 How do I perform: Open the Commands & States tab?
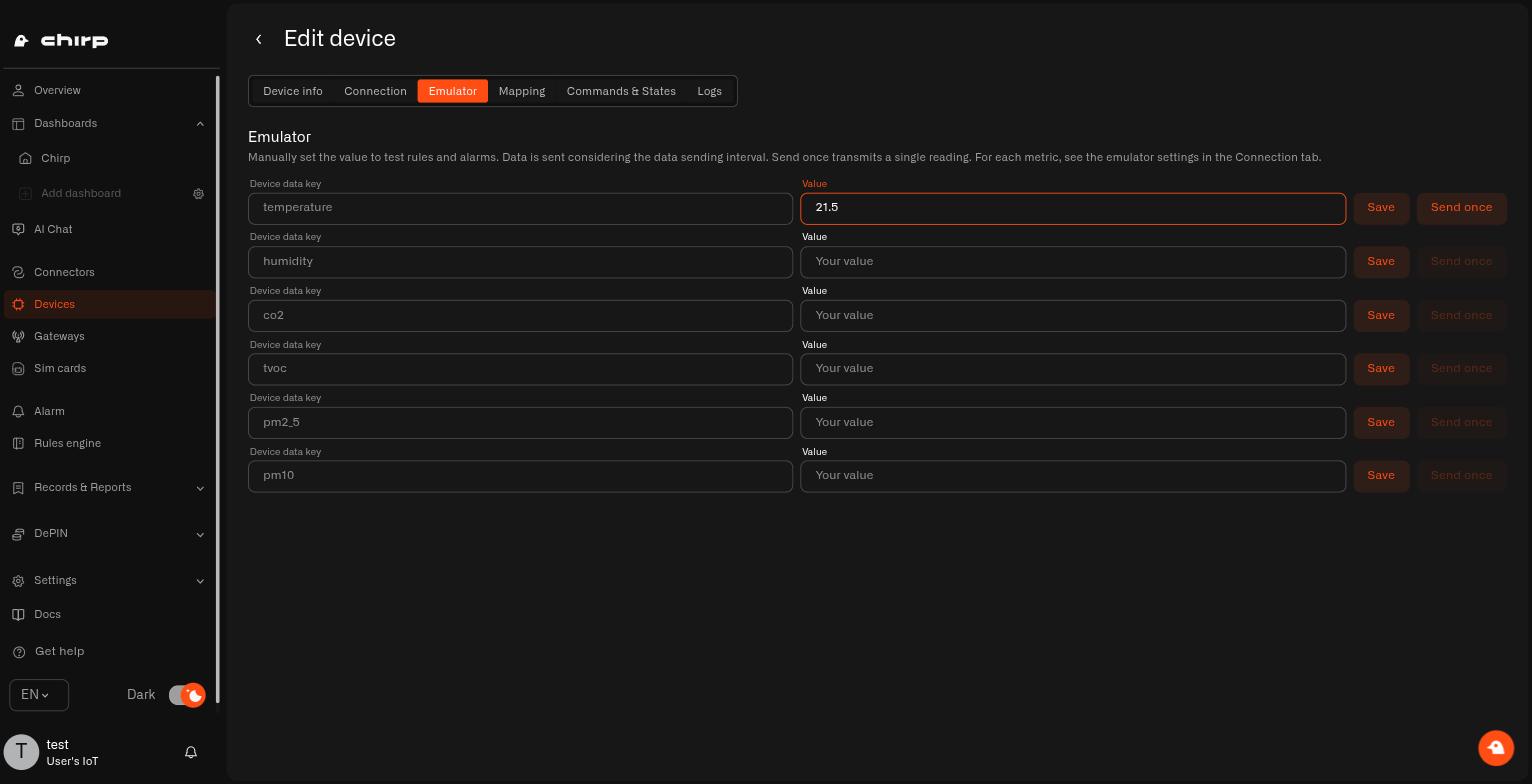621,91
